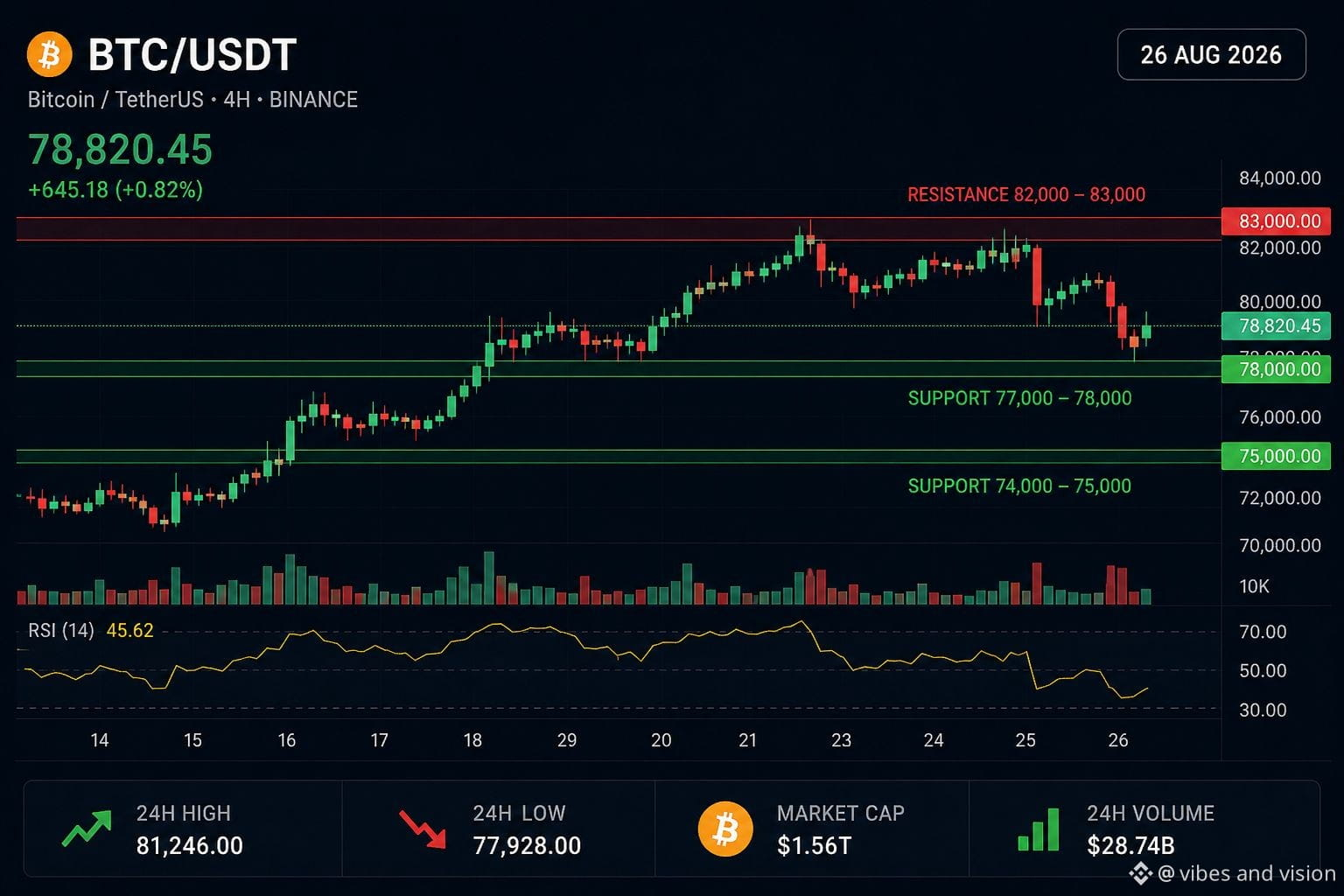
Task: Select the green 75,000.00 price axis tag
Action: pyautogui.click(x=1276, y=456)
